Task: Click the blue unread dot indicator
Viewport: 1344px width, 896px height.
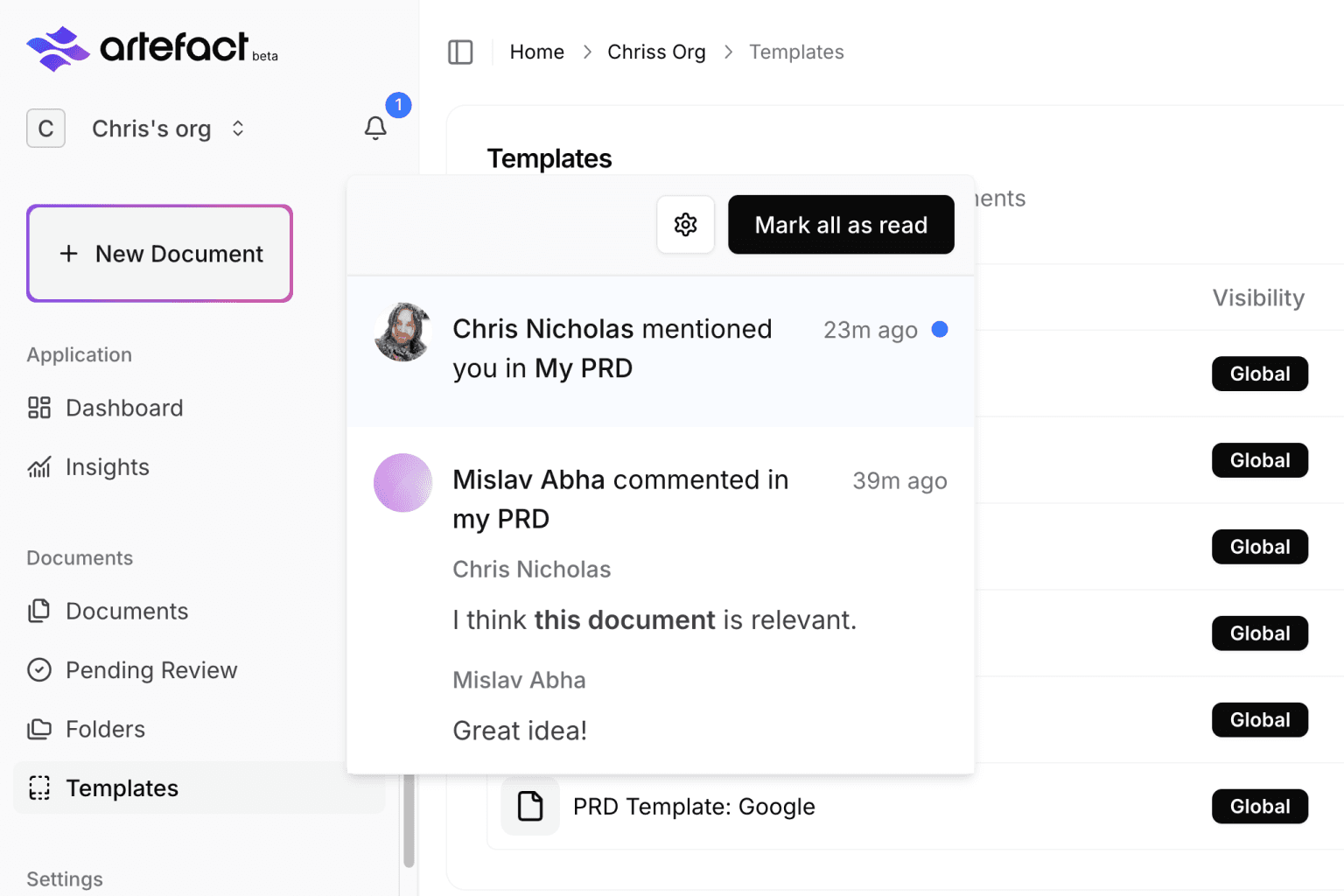Action: pos(940,330)
